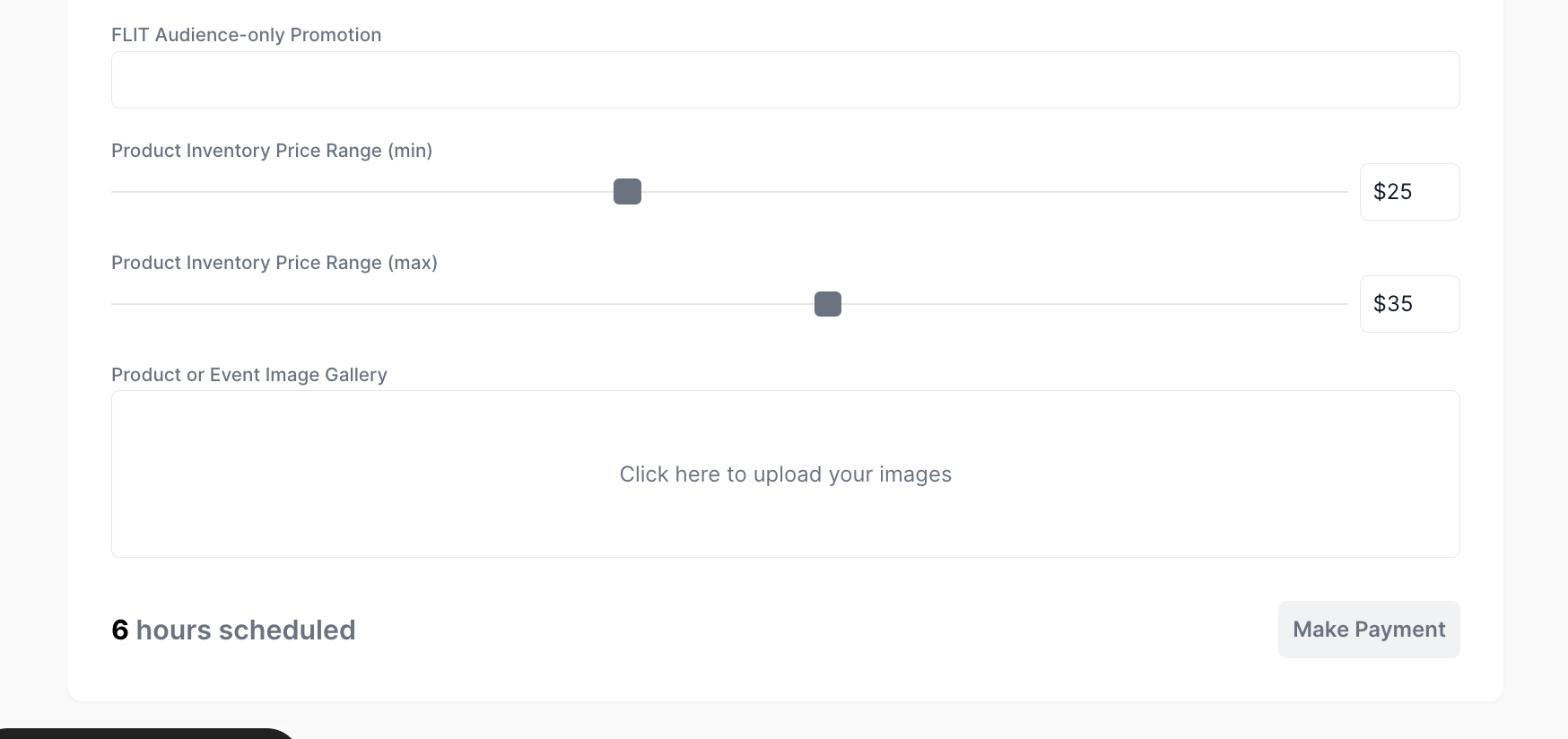Click the 6 hours scheduled text

(x=233, y=630)
